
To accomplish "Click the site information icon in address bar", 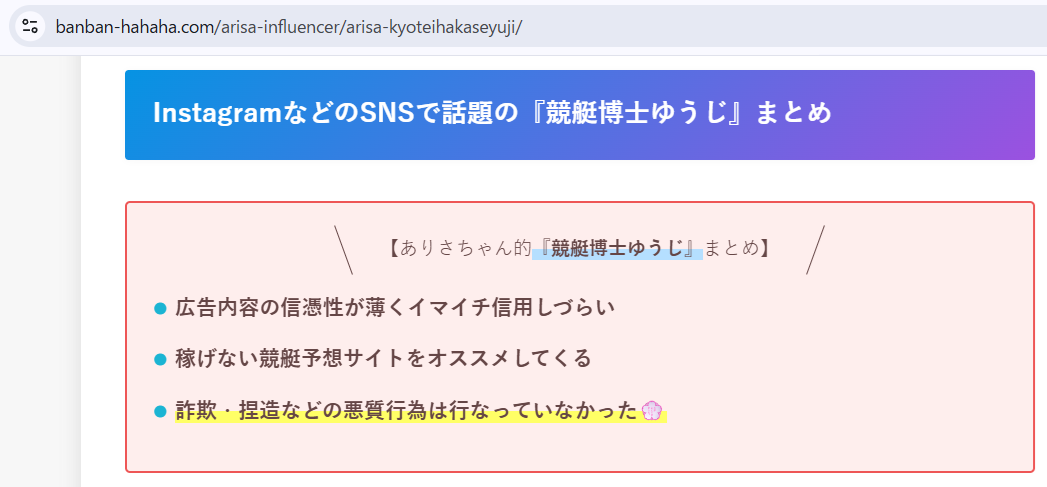I will tap(30, 26).
